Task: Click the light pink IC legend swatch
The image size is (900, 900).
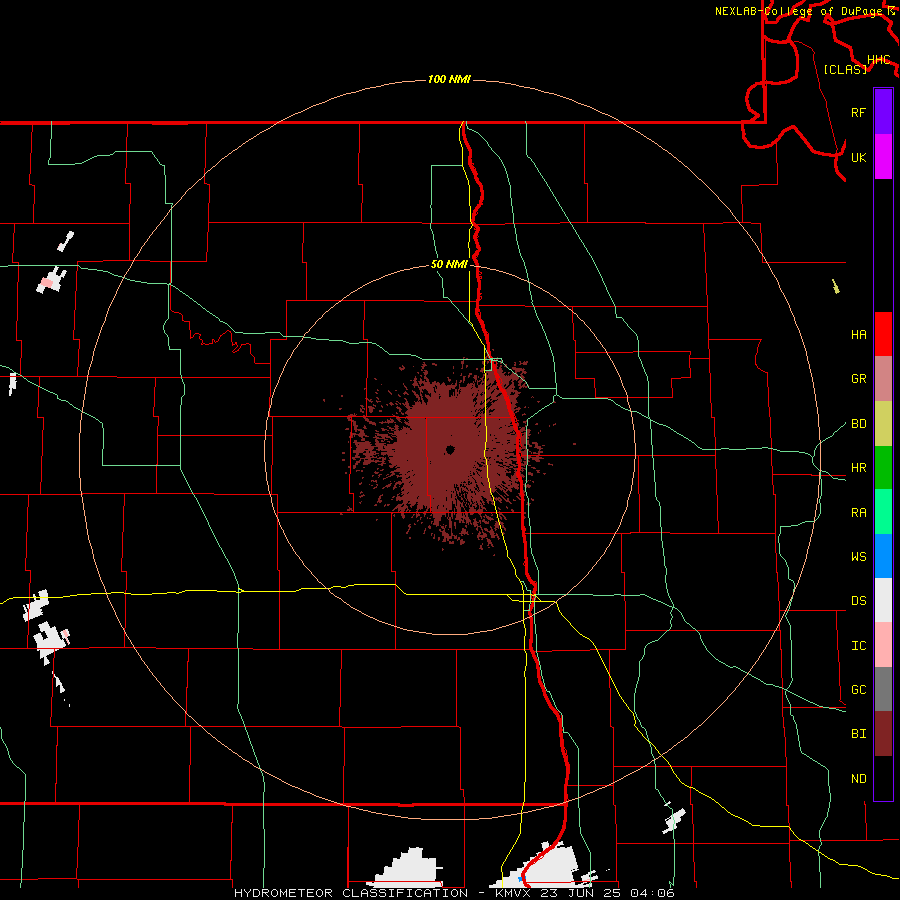Action: tap(883, 645)
